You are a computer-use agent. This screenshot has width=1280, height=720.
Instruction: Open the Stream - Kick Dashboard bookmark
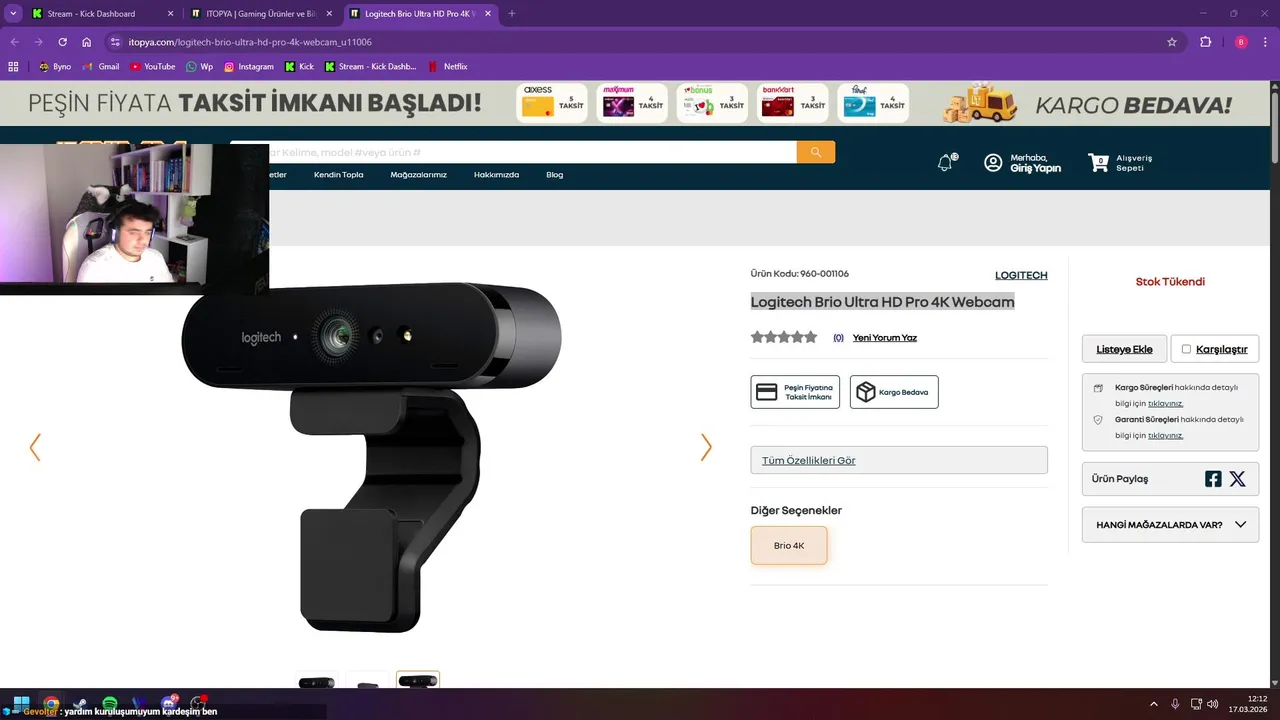(x=370, y=67)
